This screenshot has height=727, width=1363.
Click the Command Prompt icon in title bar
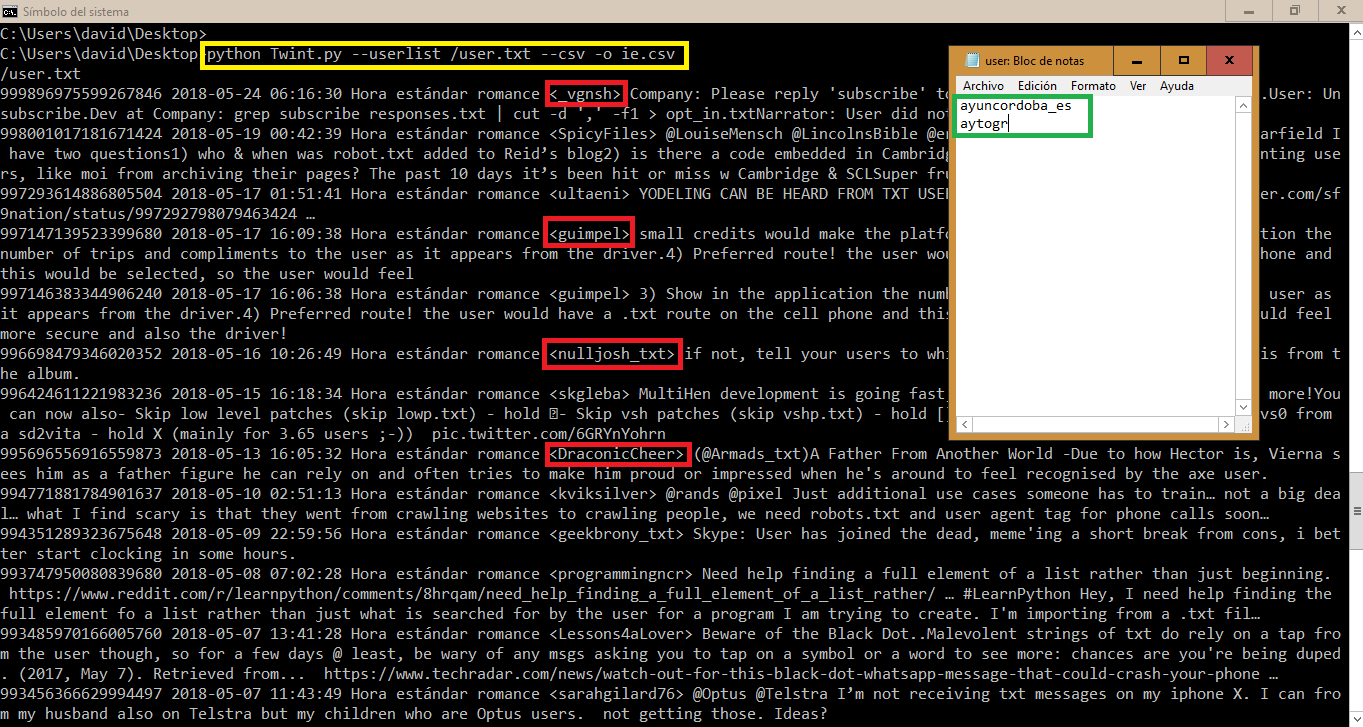(x=9, y=10)
